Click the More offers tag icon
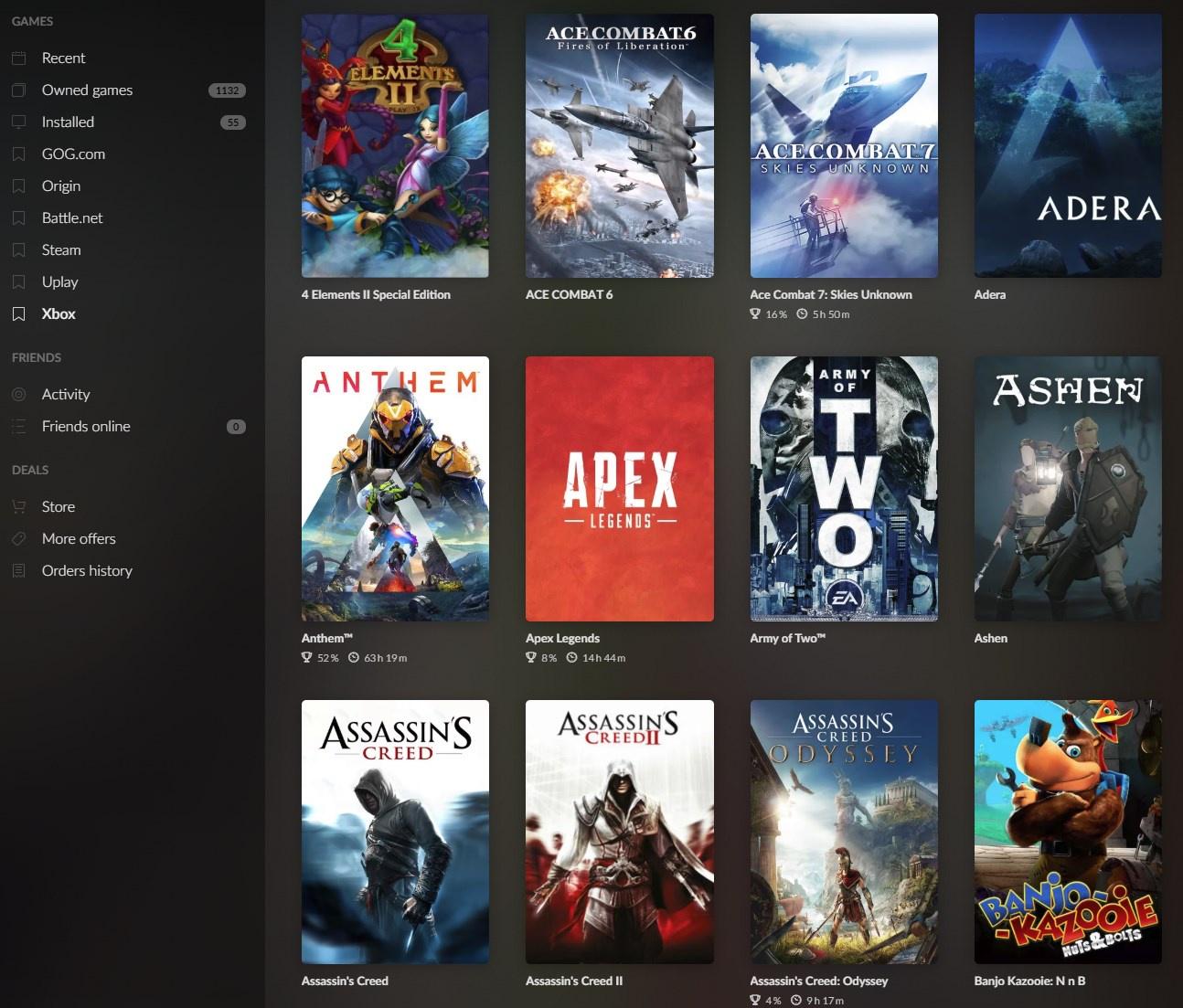The width and height of the screenshot is (1183, 1008). 18,539
